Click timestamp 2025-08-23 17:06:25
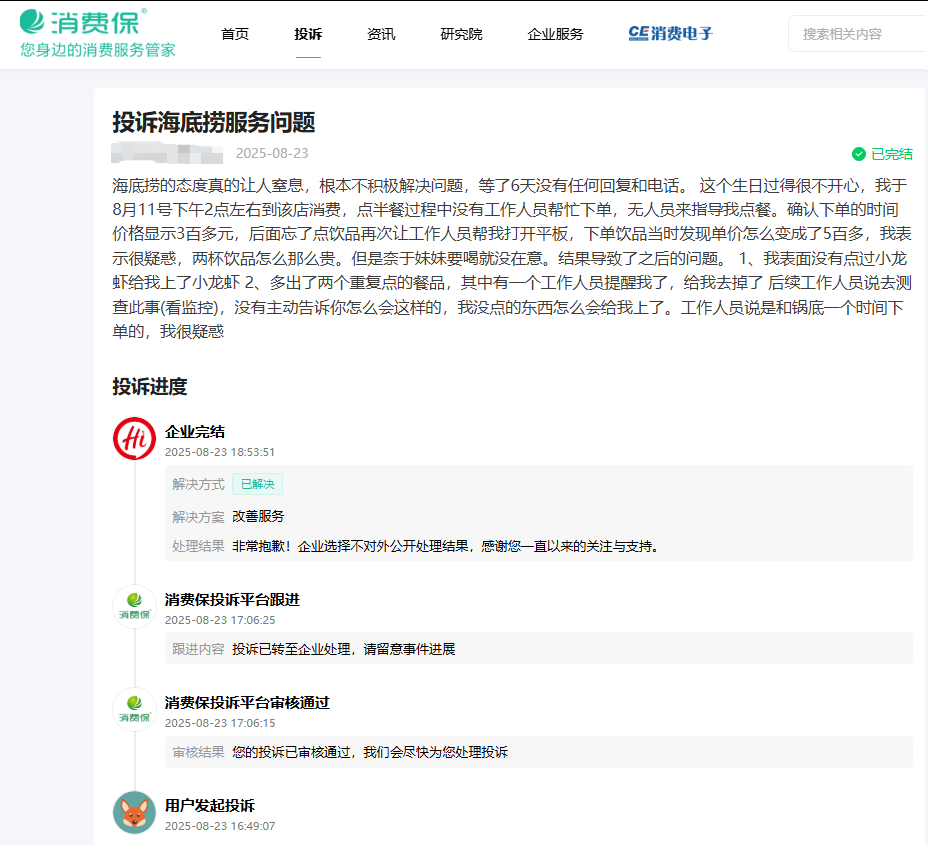 point(220,620)
